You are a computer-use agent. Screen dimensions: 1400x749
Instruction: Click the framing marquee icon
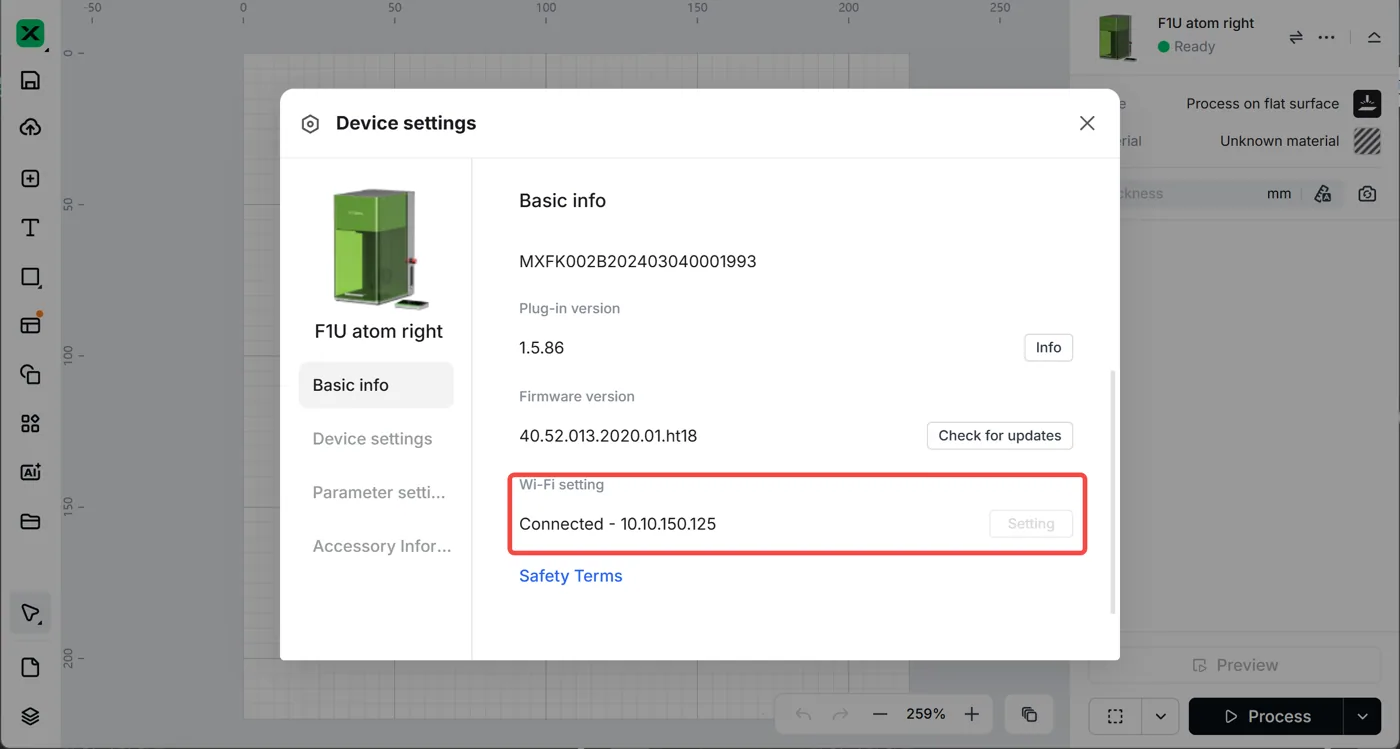click(x=1116, y=716)
